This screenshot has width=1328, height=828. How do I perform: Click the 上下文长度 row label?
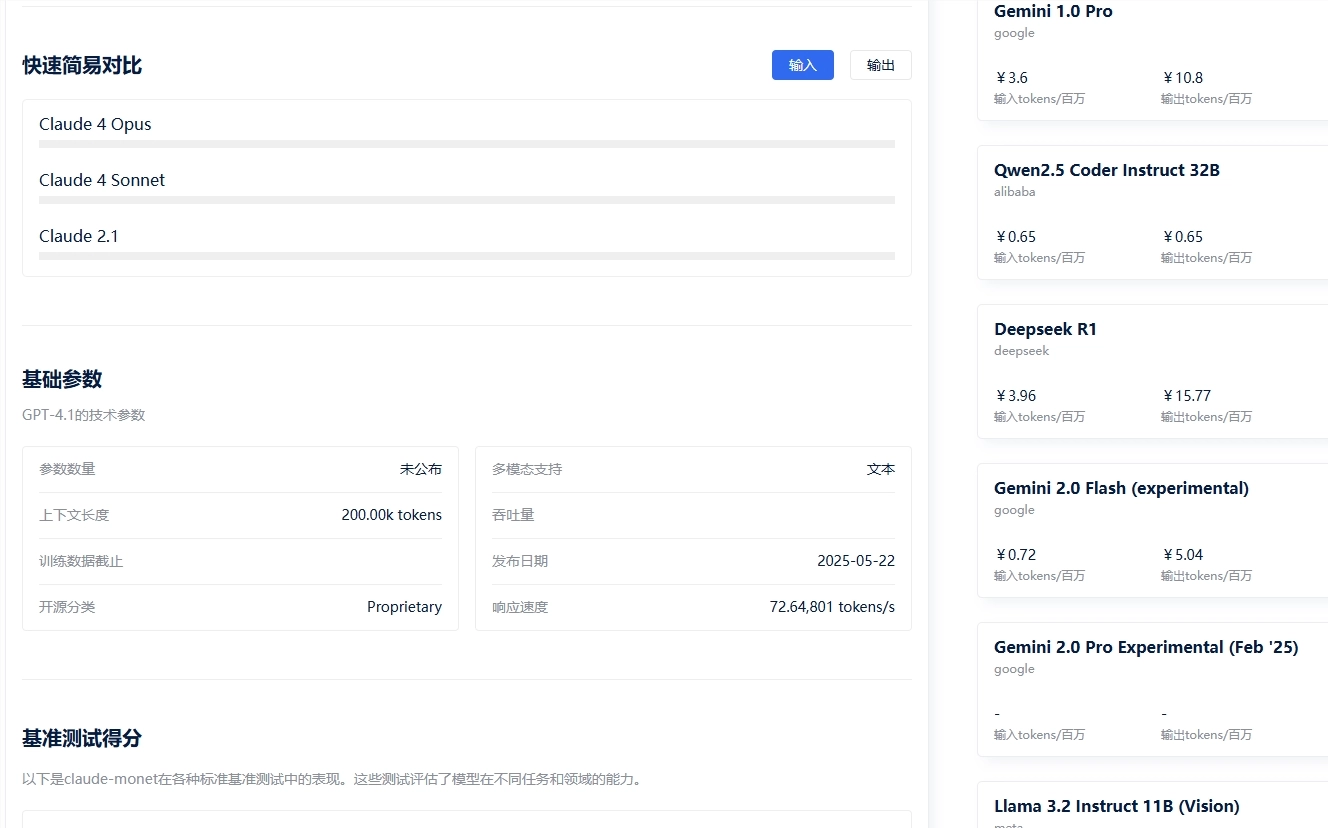[x=74, y=515]
